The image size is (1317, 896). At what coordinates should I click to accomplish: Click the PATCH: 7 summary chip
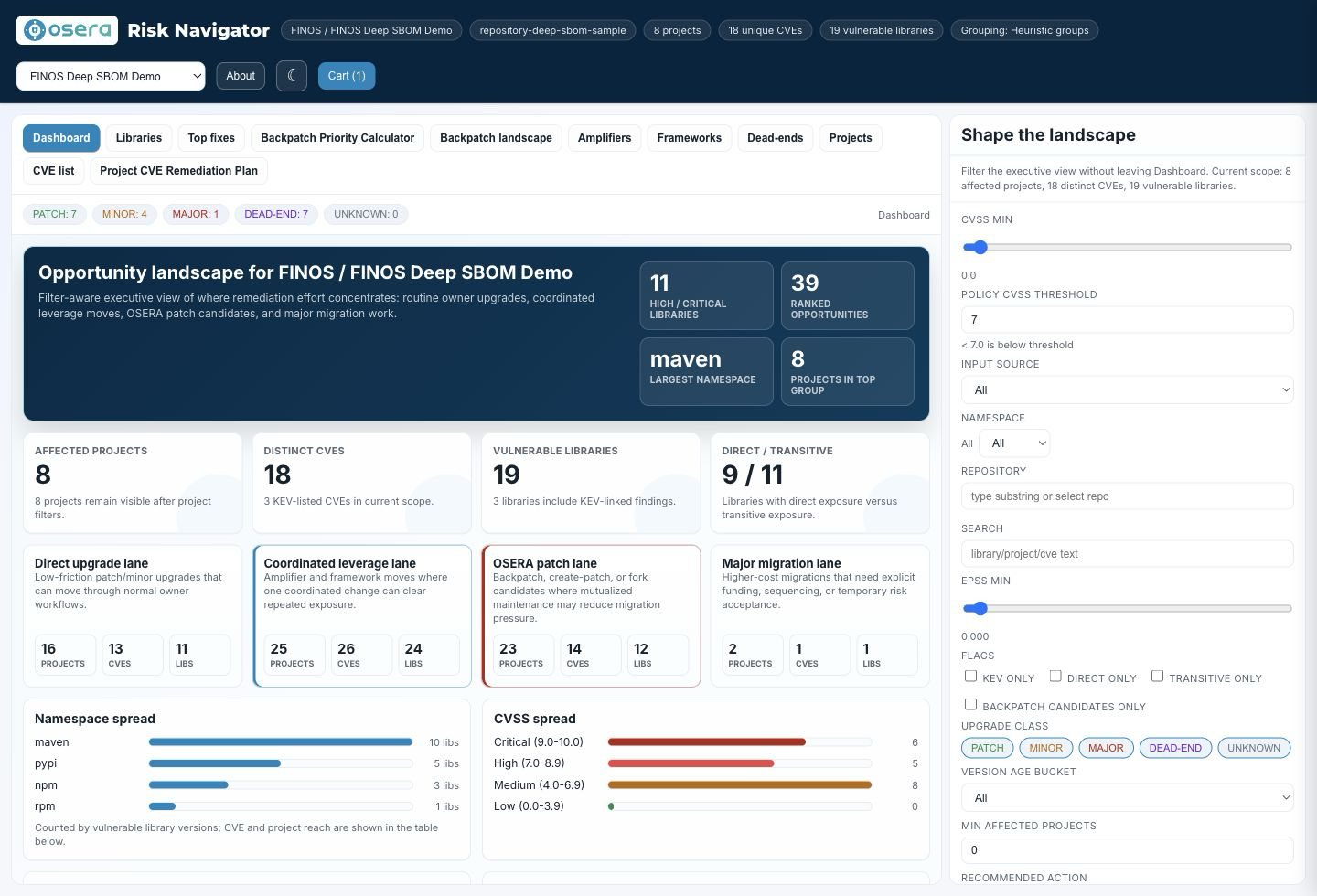tap(55, 214)
